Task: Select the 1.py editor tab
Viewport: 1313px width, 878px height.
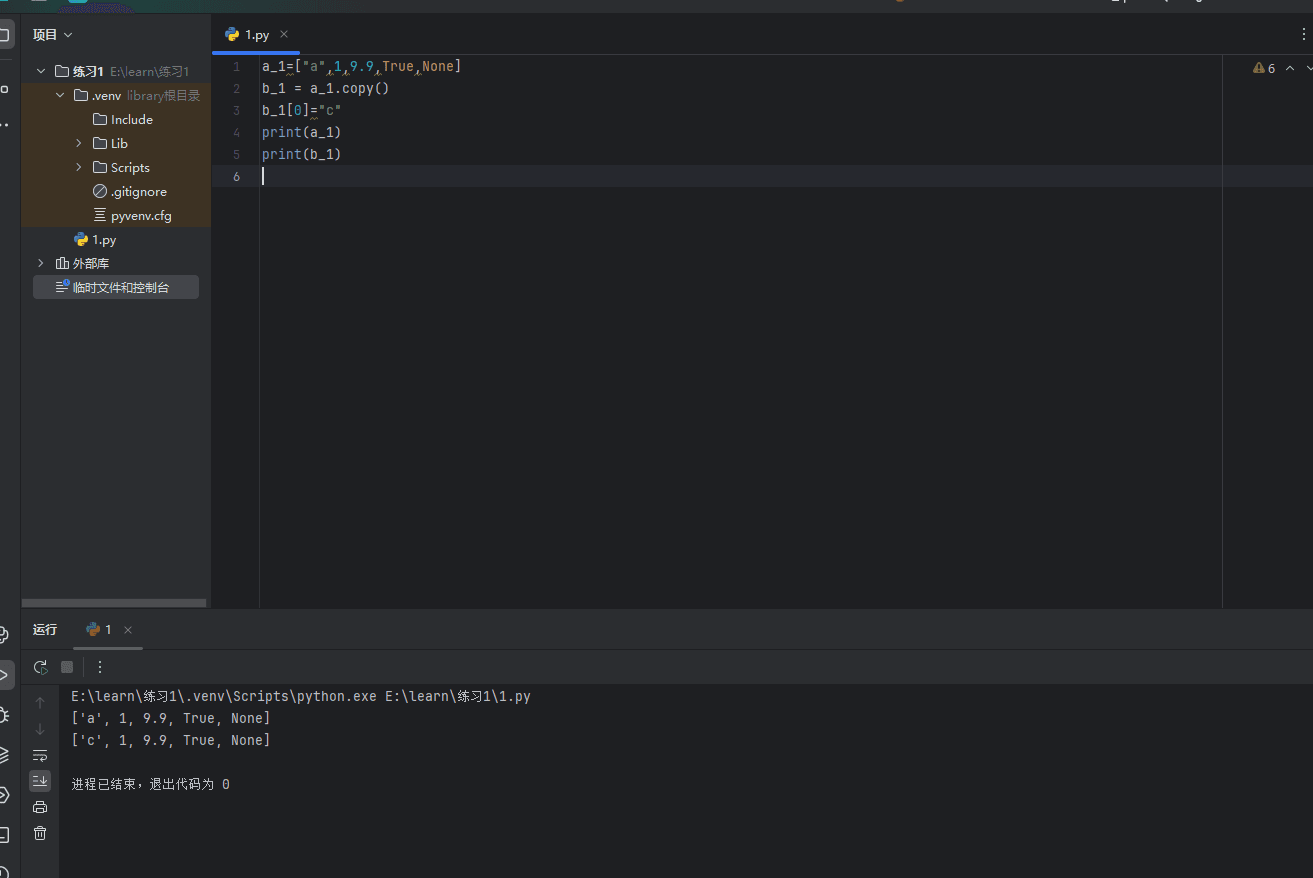Action: pos(256,35)
